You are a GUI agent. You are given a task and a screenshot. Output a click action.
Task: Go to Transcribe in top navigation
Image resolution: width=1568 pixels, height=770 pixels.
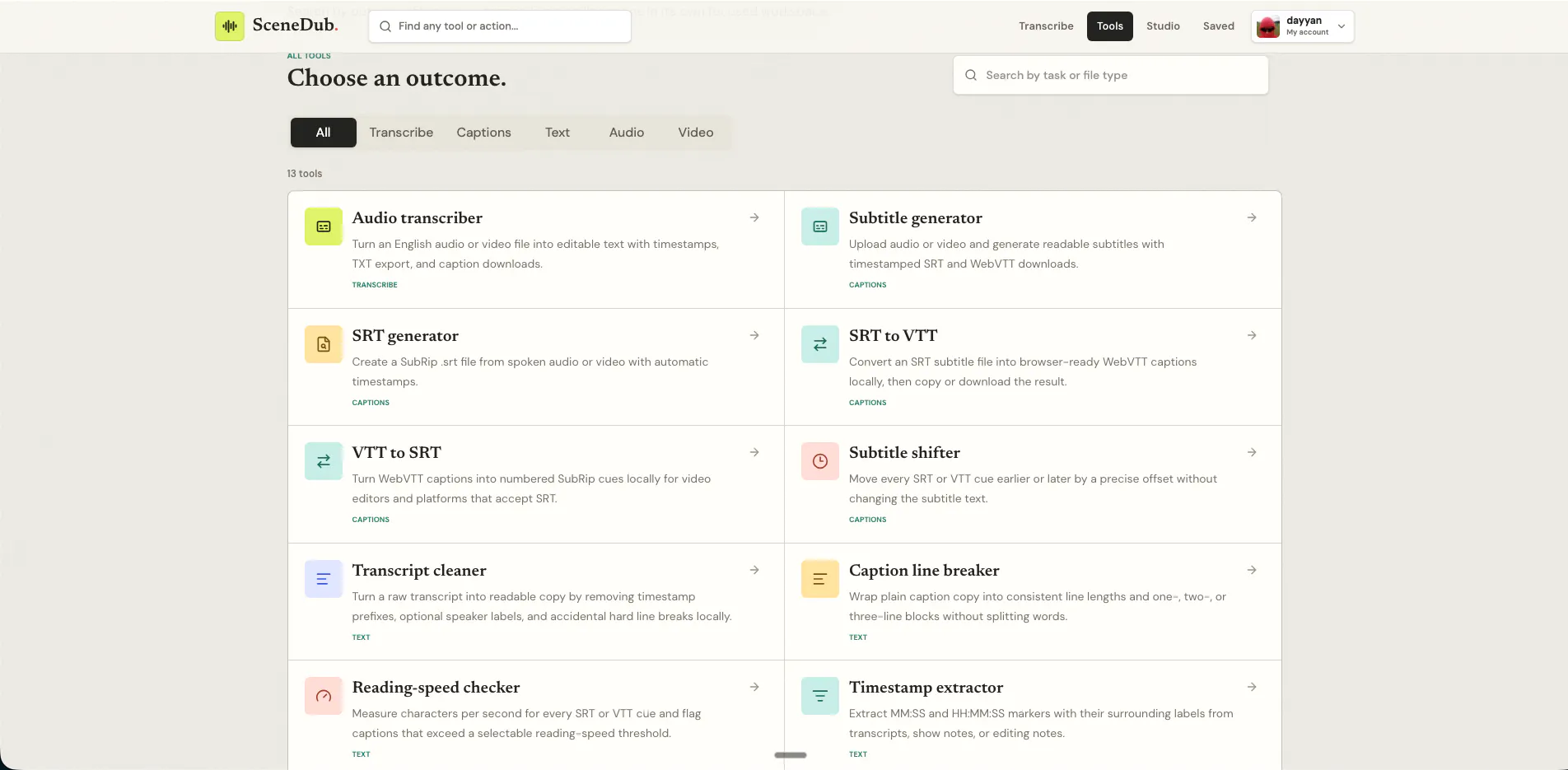click(x=1046, y=26)
